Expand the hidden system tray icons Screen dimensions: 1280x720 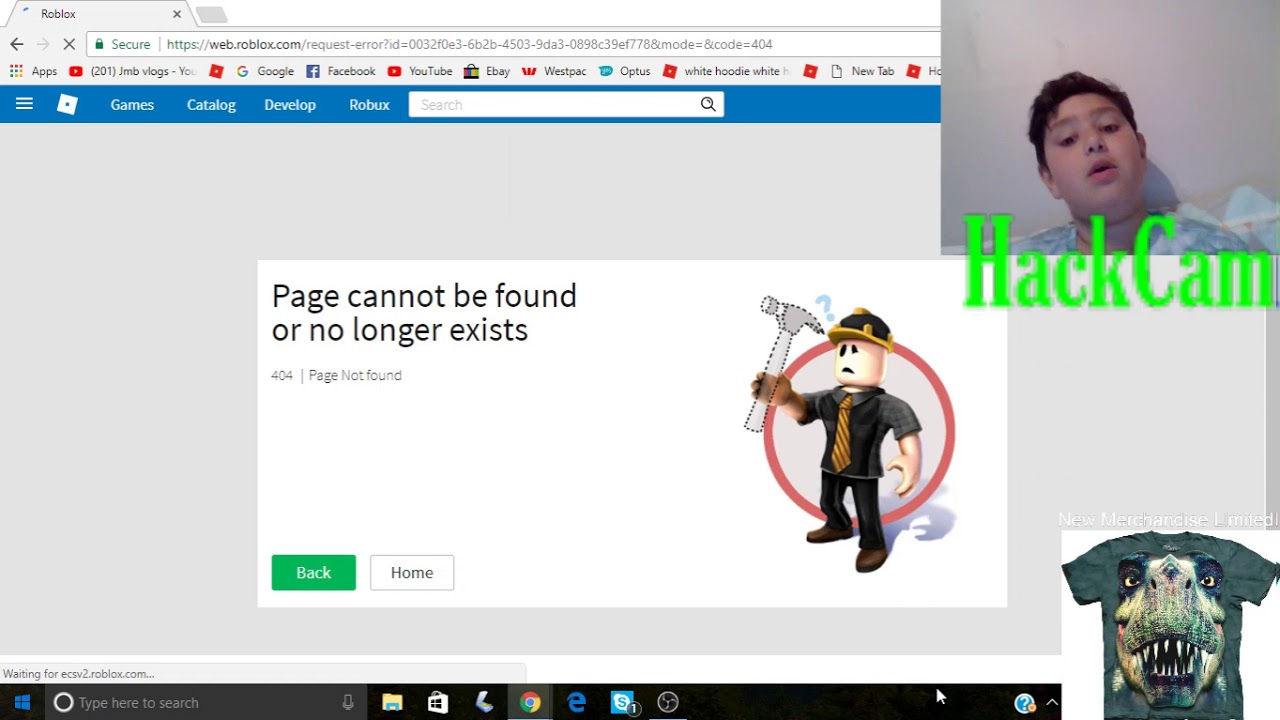1051,702
